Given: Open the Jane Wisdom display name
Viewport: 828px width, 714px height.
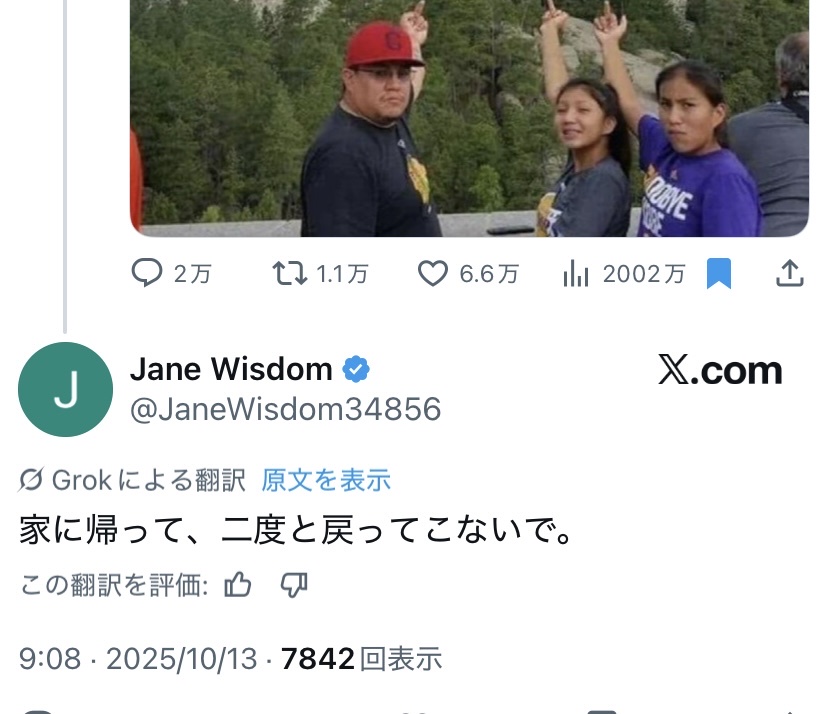Looking at the screenshot, I should click(231, 369).
